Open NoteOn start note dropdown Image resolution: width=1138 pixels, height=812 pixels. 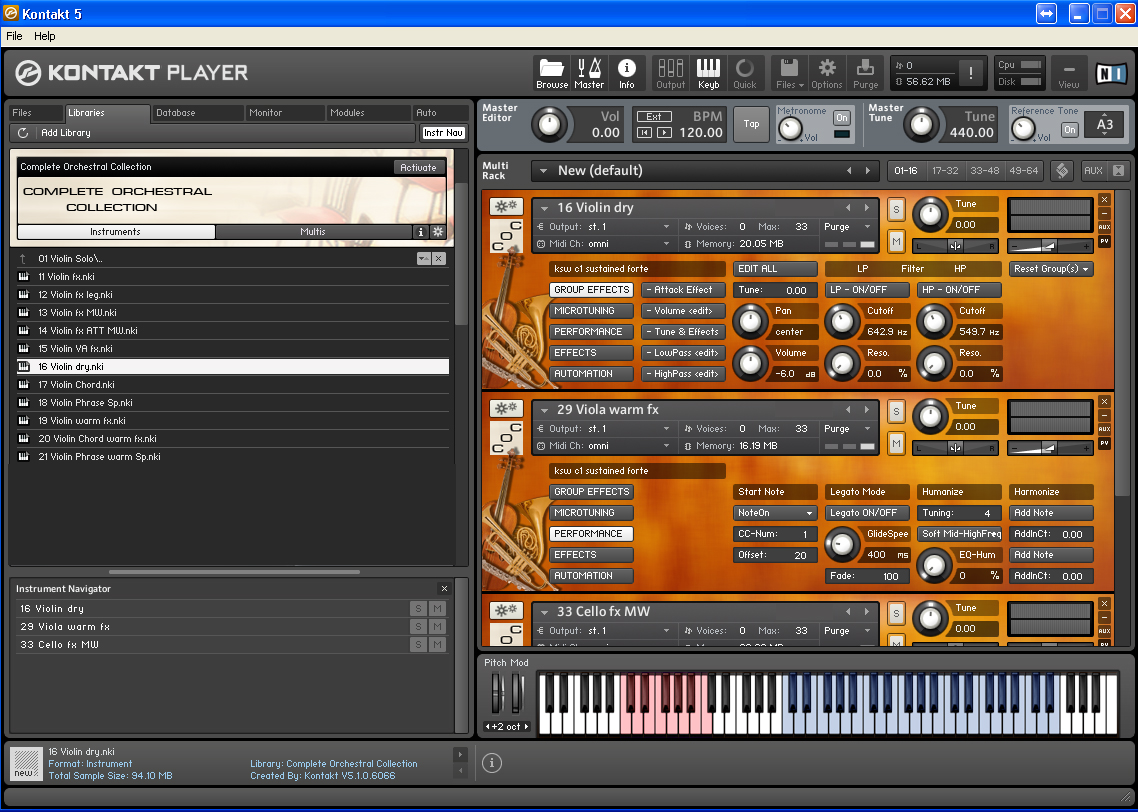click(x=775, y=513)
